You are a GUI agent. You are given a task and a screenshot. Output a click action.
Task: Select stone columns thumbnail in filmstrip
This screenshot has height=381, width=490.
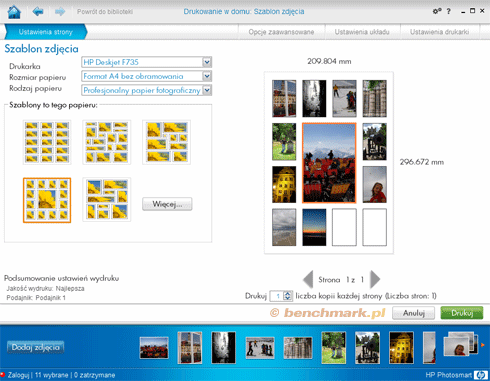point(298,348)
